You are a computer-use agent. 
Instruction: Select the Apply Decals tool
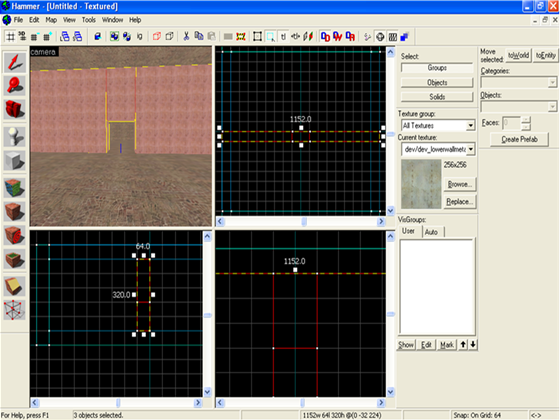15,235
